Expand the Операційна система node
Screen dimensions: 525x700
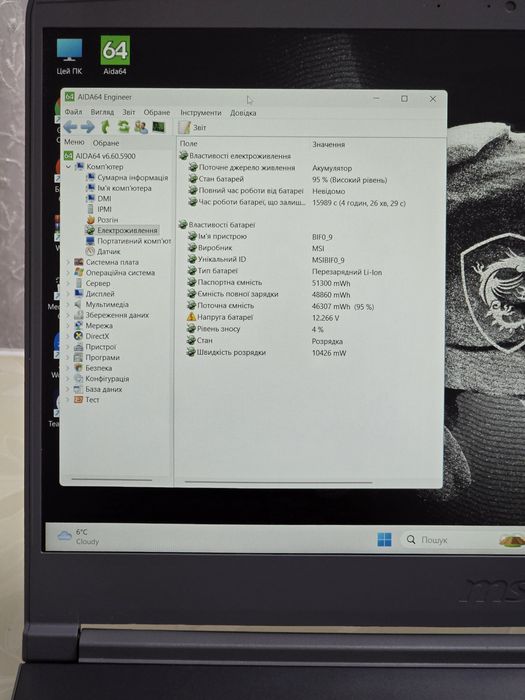click(68, 272)
